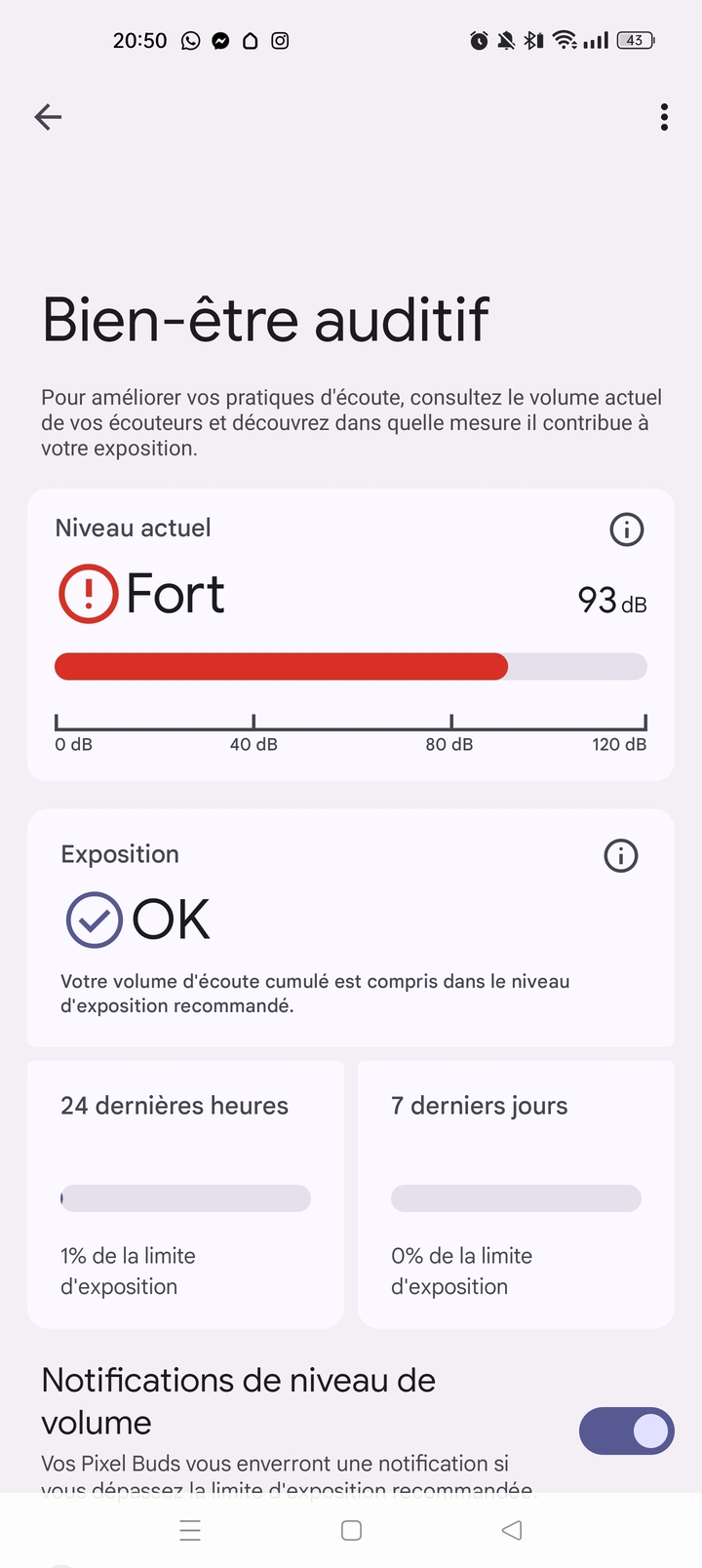Open recent apps navigation button
The height and width of the screenshot is (1568, 702).
click(190, 1530)
